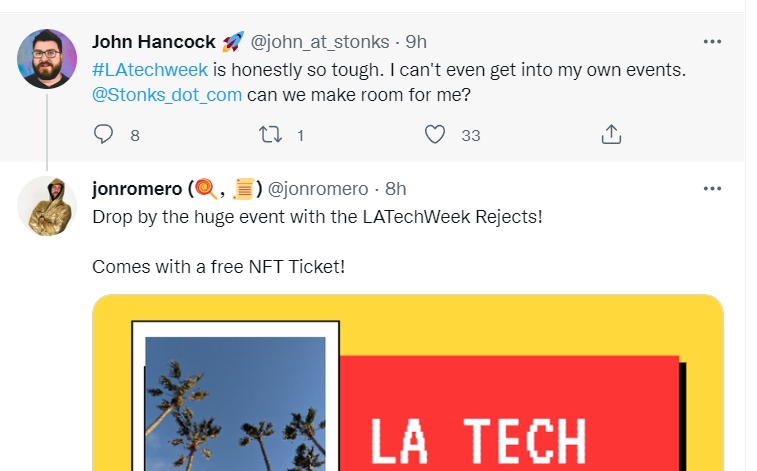This screenshot has width=757, height=471.
Task: Open the #LAtechweek hashtag
Action: [x=150, y=69]
